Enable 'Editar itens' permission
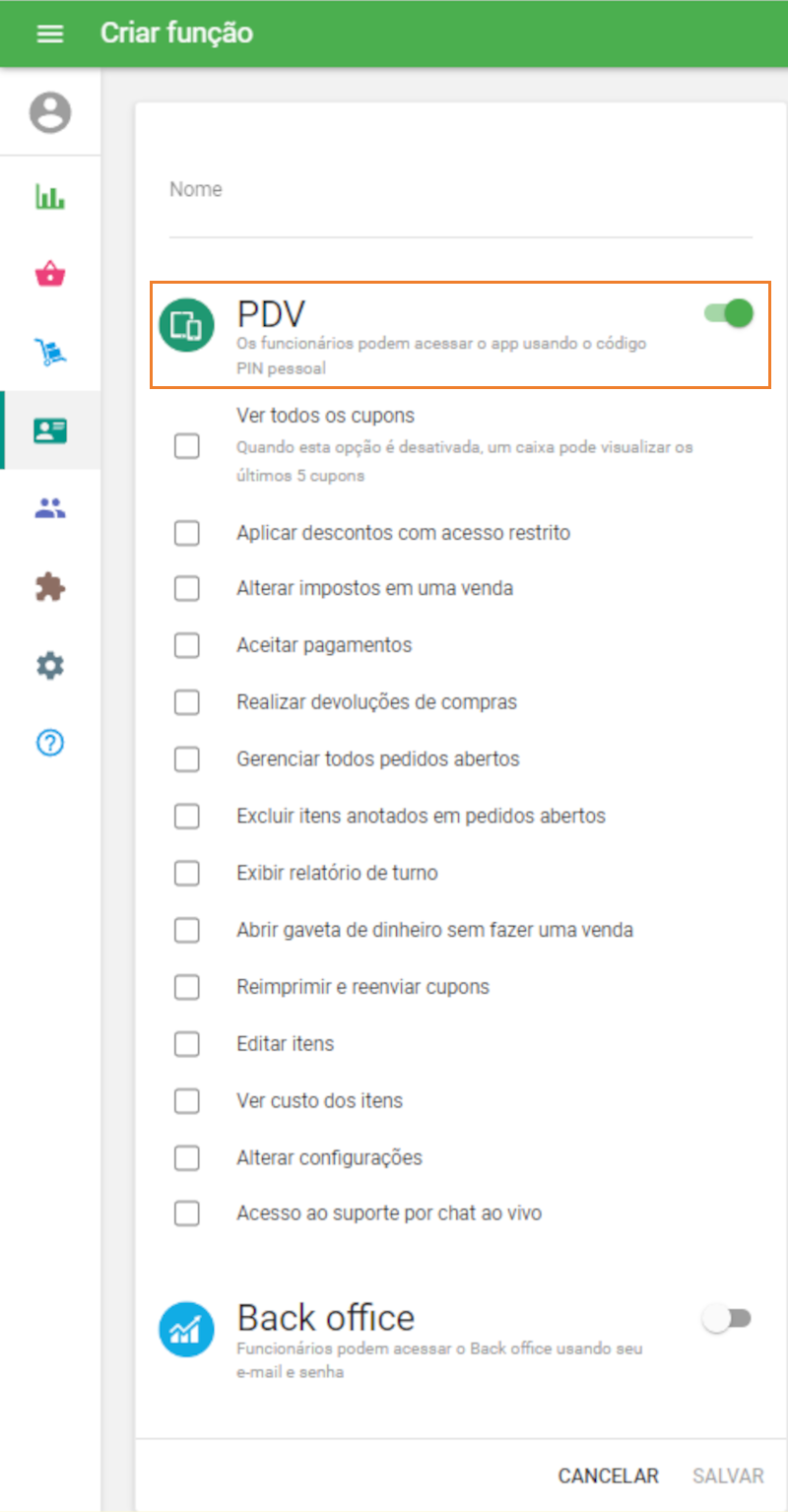Image resolution: width=788 pixels, height=1512 pixels. (x=186, y=1043)
